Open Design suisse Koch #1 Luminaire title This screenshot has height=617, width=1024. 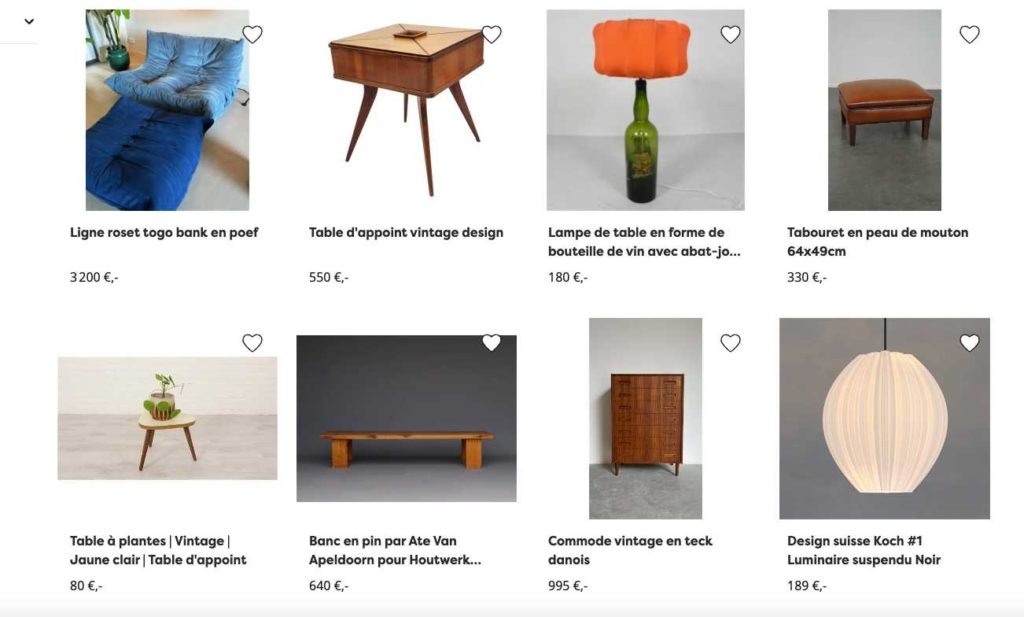coord(863,550)
